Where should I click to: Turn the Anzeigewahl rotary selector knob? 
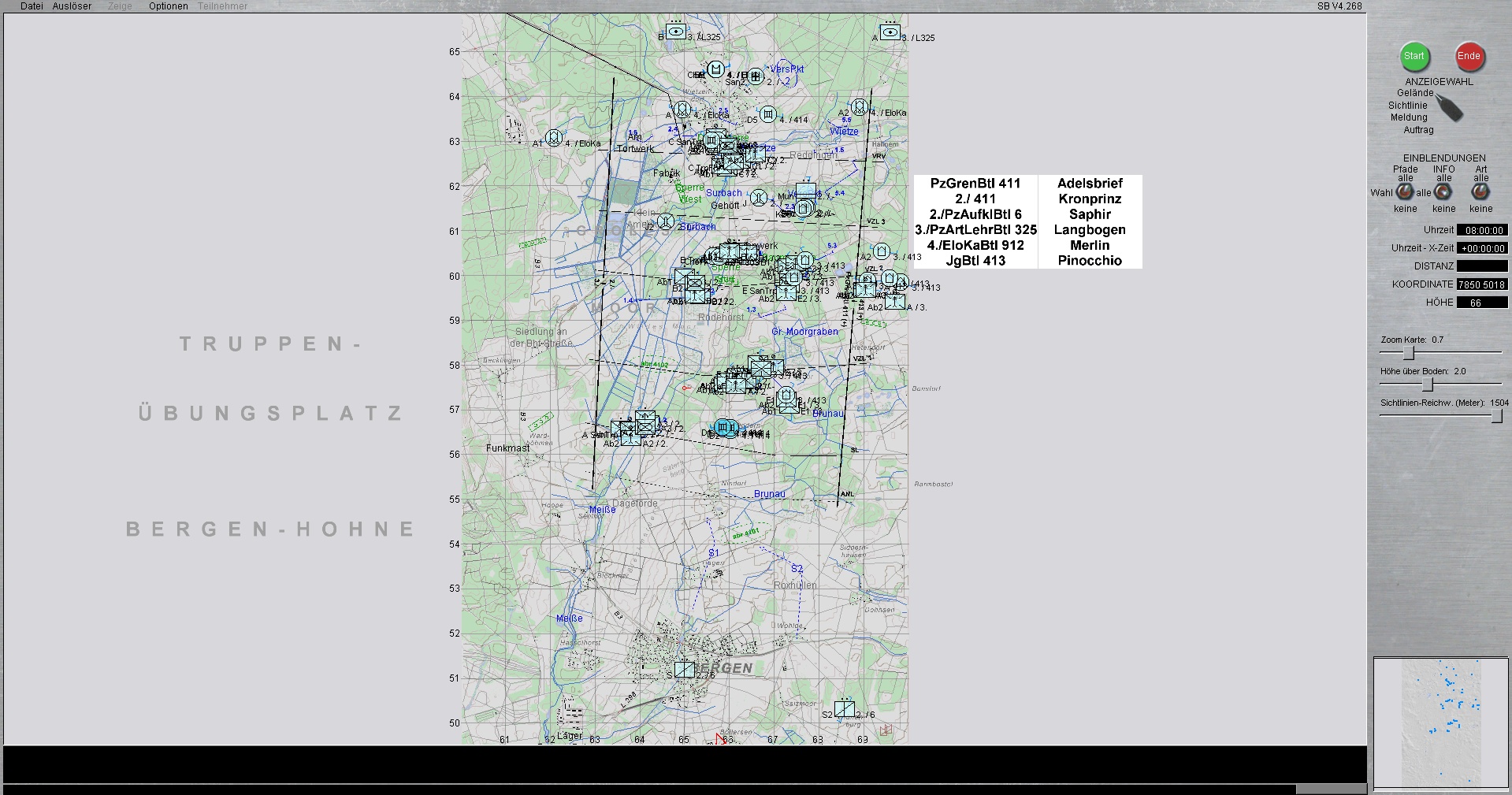[1448, 108]
